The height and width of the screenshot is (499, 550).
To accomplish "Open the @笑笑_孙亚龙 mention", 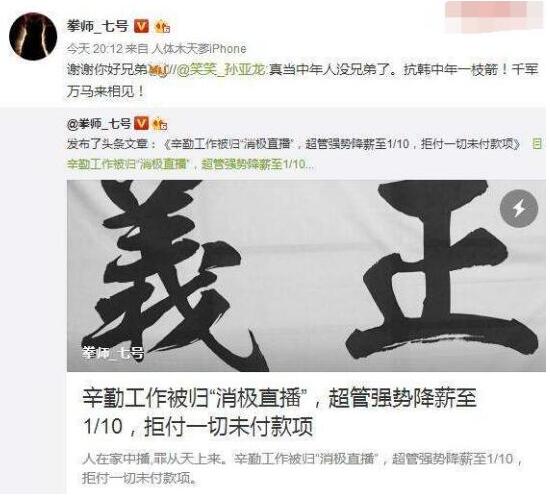I will click(x=220, y=70).
